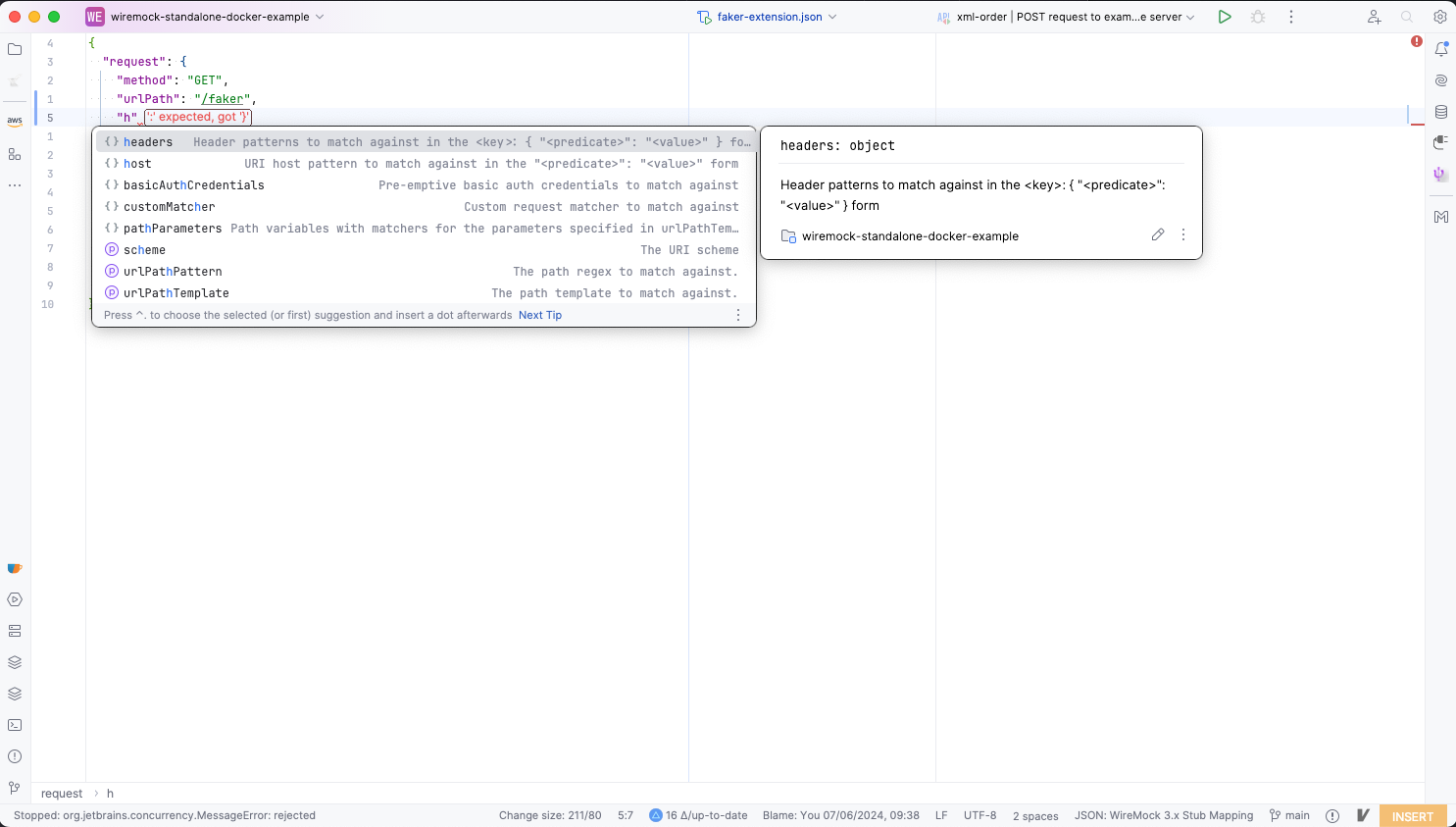This screenshot has height=827, width=1456.
Task: Open the lower layers tool window
Action: 15,694
